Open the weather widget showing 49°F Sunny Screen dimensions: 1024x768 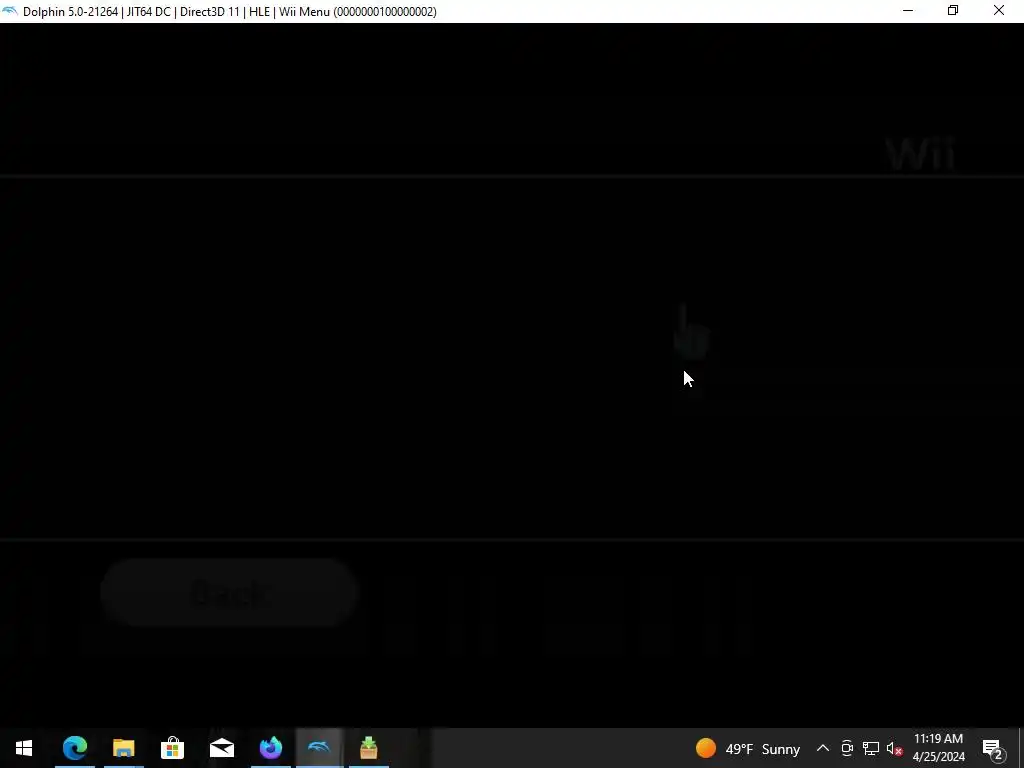click(x=748, y=748)
